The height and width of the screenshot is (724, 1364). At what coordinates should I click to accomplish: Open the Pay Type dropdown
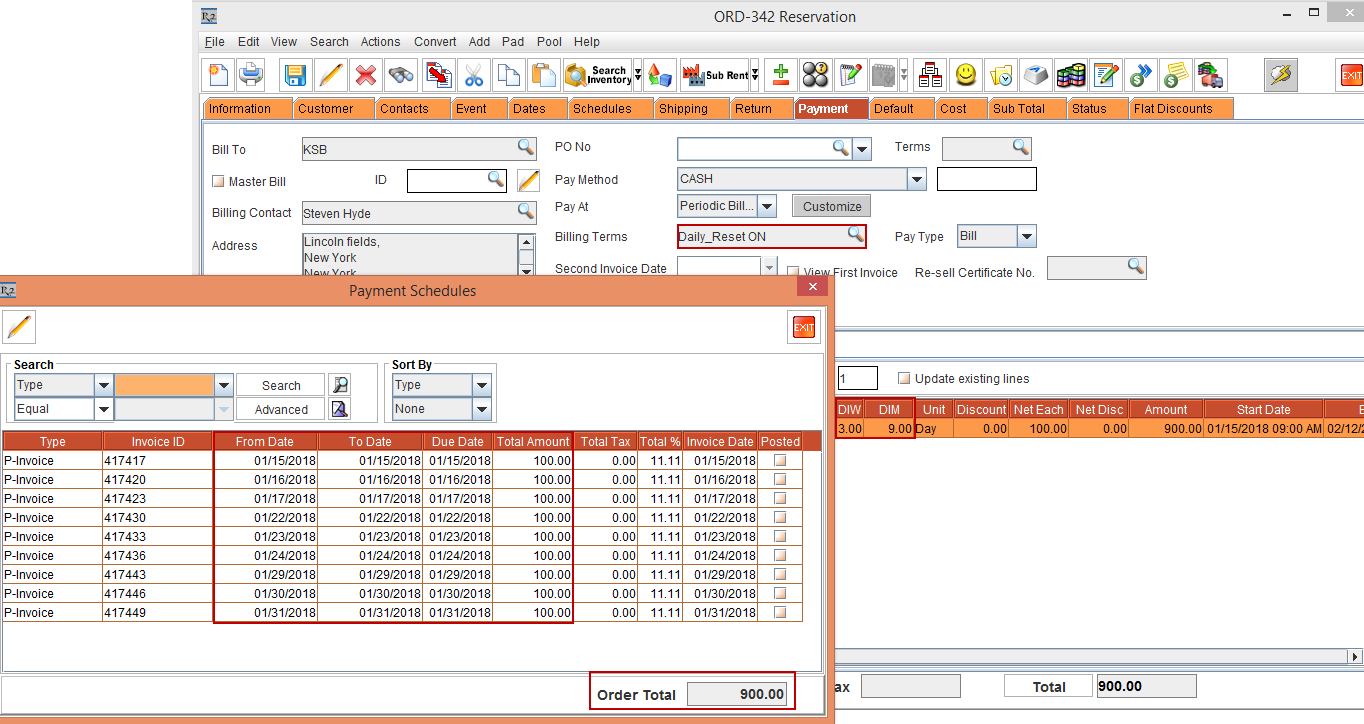(x=1027, y=237)
